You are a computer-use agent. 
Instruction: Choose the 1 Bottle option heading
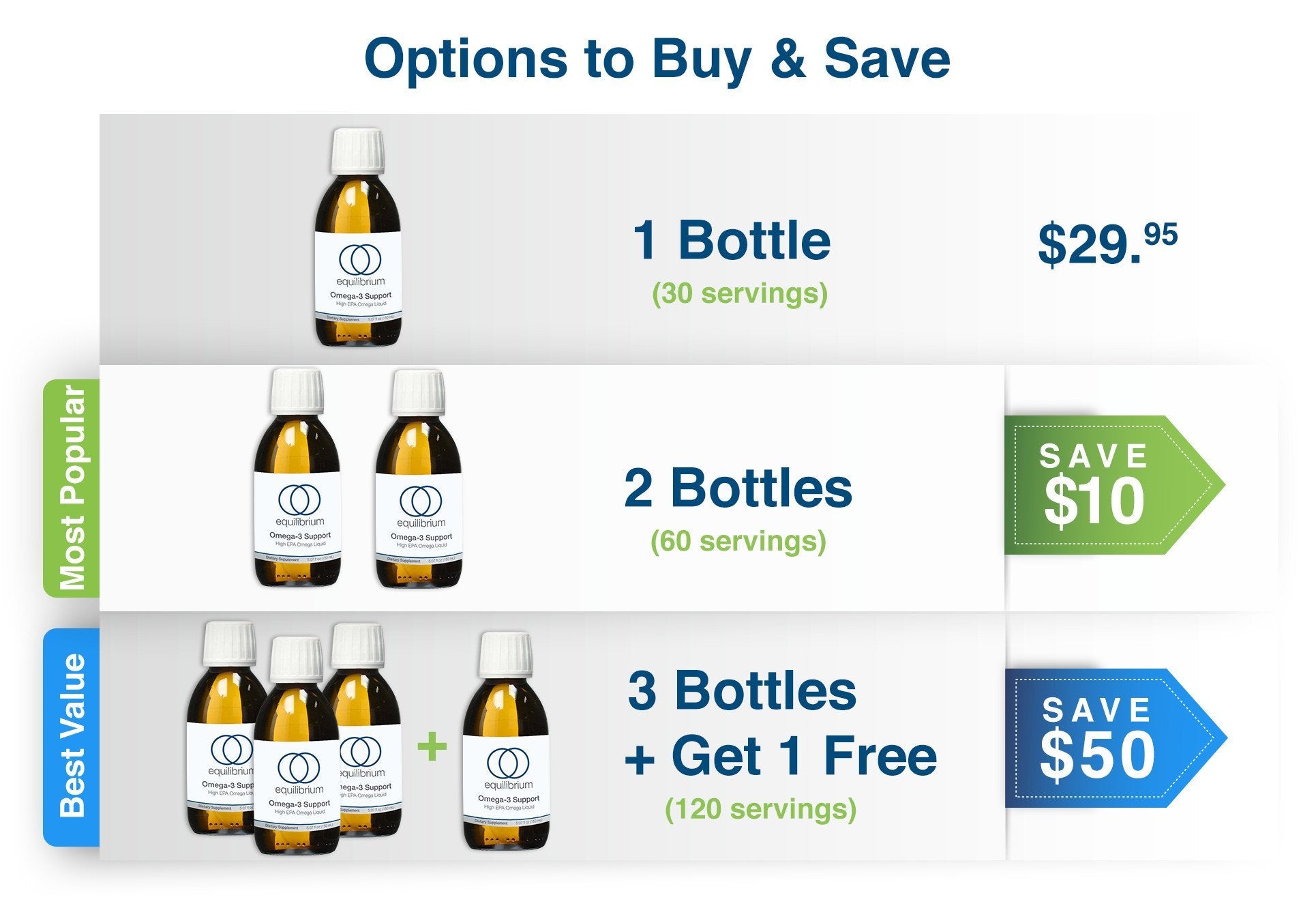point(732,240)
